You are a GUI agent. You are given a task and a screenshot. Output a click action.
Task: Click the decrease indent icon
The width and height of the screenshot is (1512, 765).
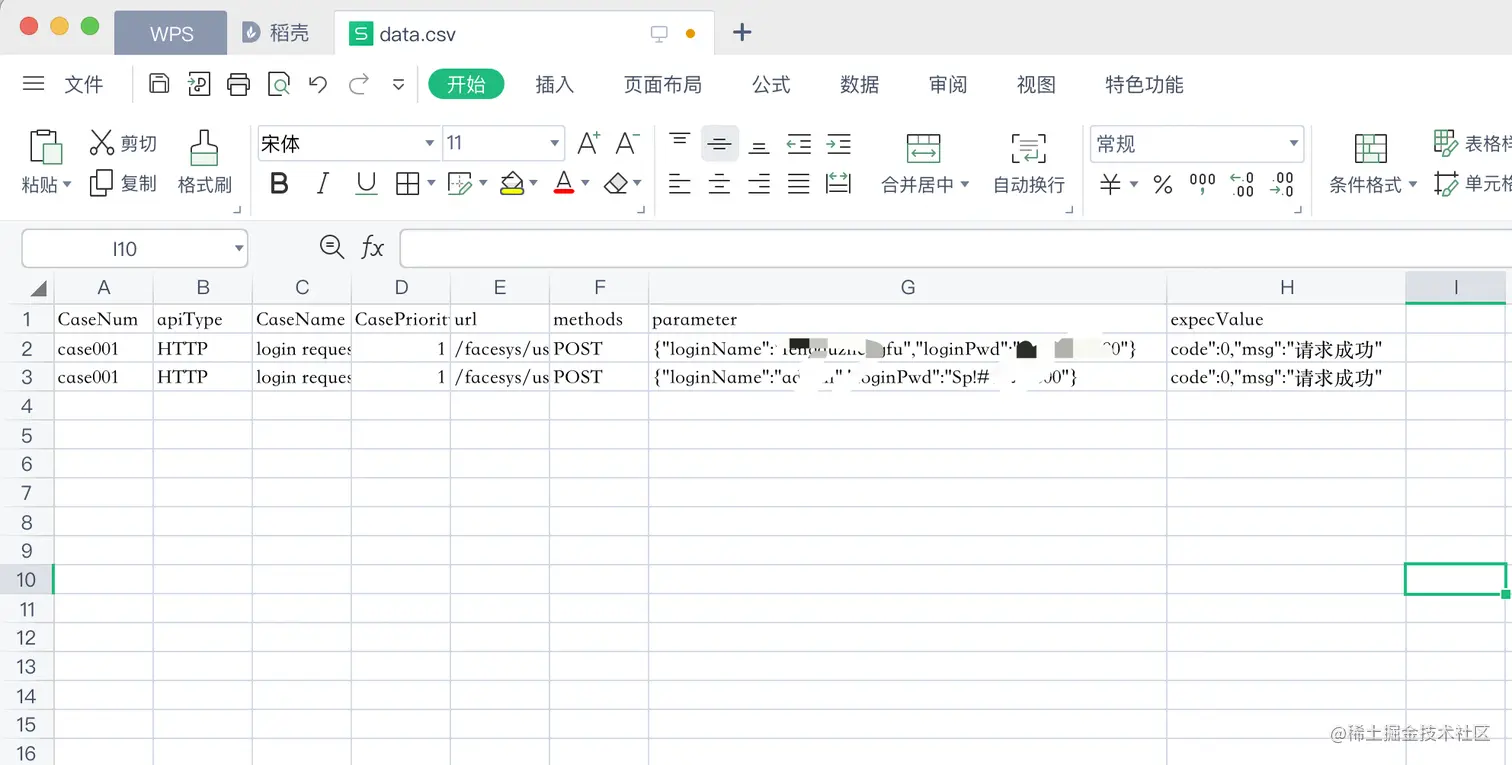[798, 144]
